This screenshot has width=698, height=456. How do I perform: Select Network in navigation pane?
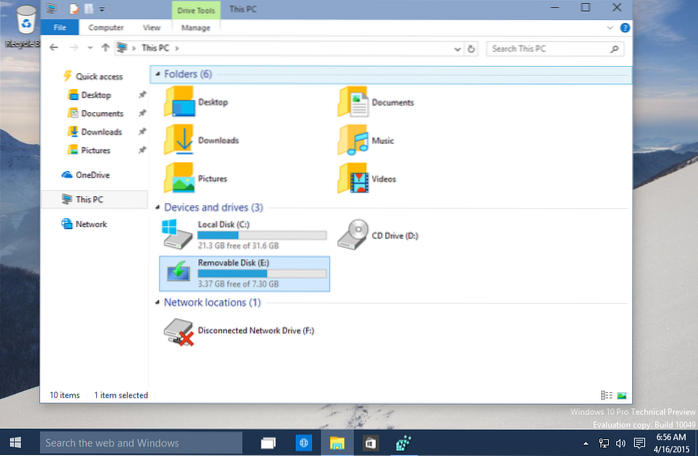84,224
